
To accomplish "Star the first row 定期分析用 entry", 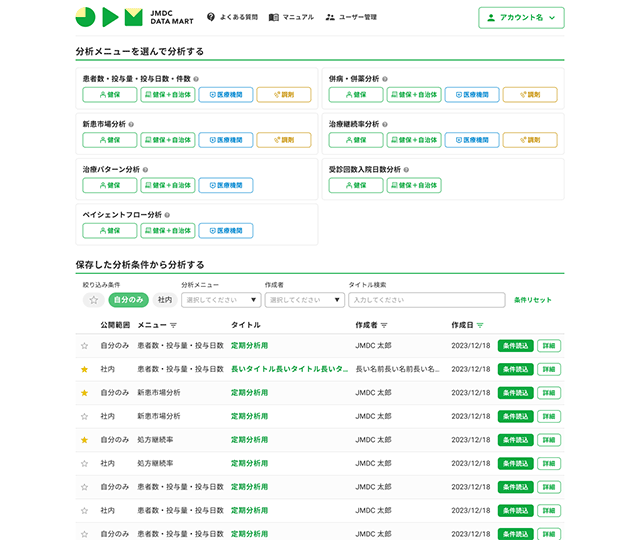I will [84, 346].
